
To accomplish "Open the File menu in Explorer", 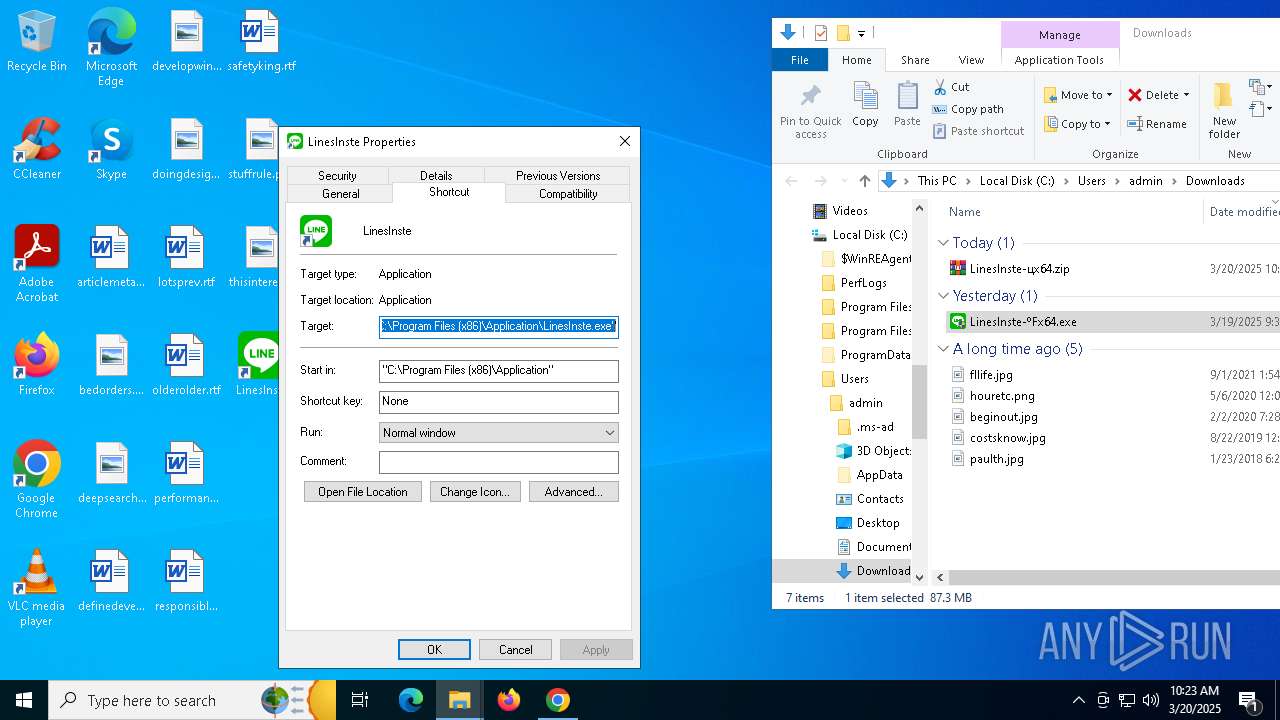I will [800, 60].
